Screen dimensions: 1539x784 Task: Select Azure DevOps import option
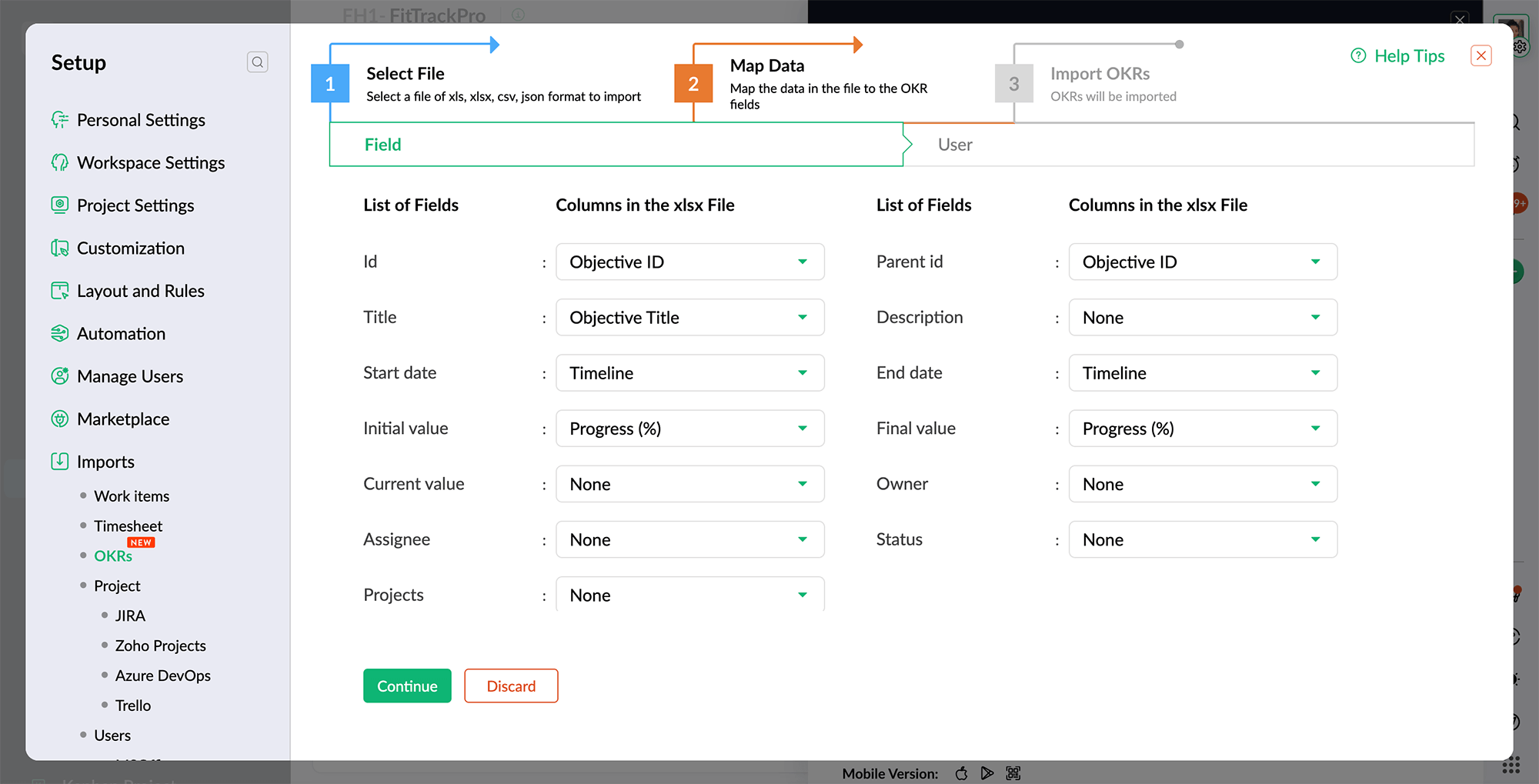[162, 676]
